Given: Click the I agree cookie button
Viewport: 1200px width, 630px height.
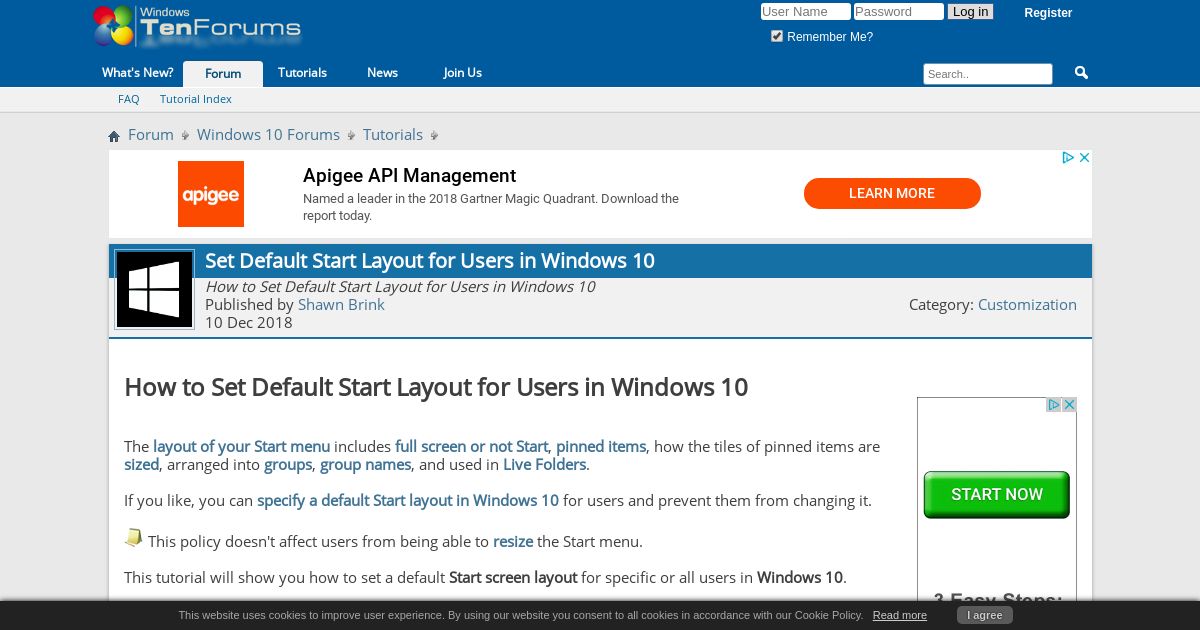Looking at the screenshot, I should (x=985, y=615).
